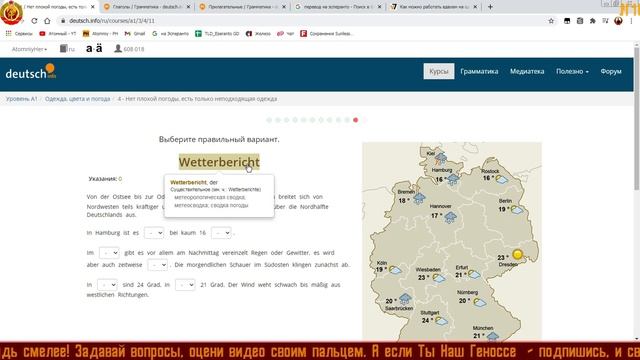Open the 'Чат' bookmark
Image resolution: width=640 pixels, height=360 pixels.
pyautogui.click(x=285, y=33)
